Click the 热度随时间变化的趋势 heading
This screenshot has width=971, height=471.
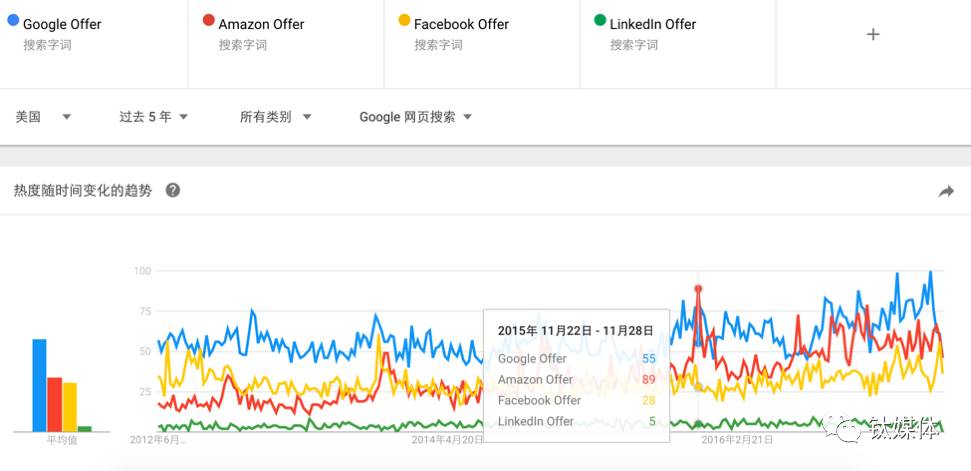pyautogui.click(x=83, y=190)
